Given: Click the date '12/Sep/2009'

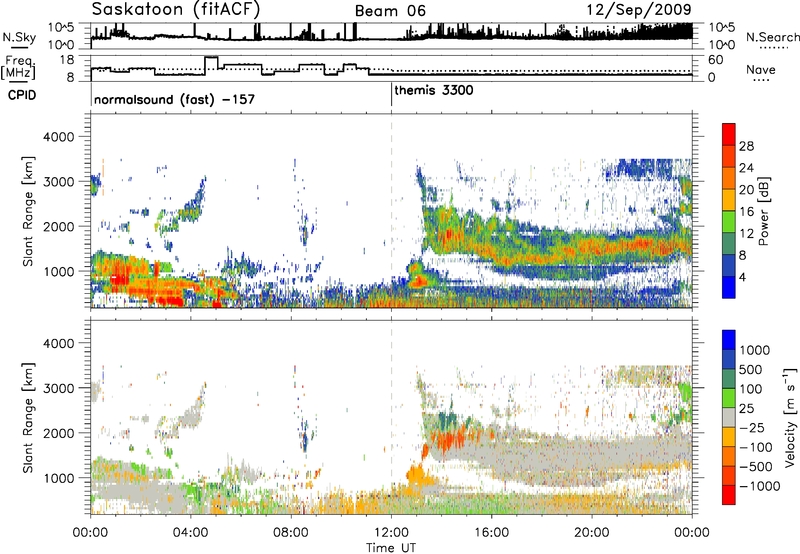Looking at the screenshot, I should [x=639, y=9].
